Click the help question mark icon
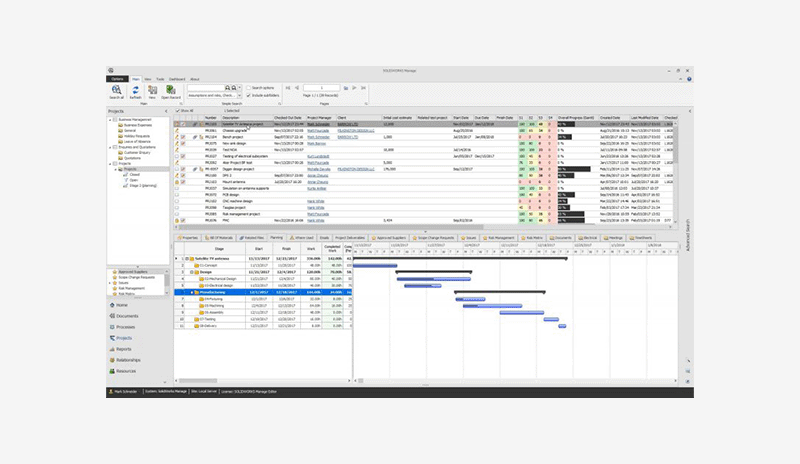Image resolution: width=800 pixels, height=464 pixels. pos(688,78)
